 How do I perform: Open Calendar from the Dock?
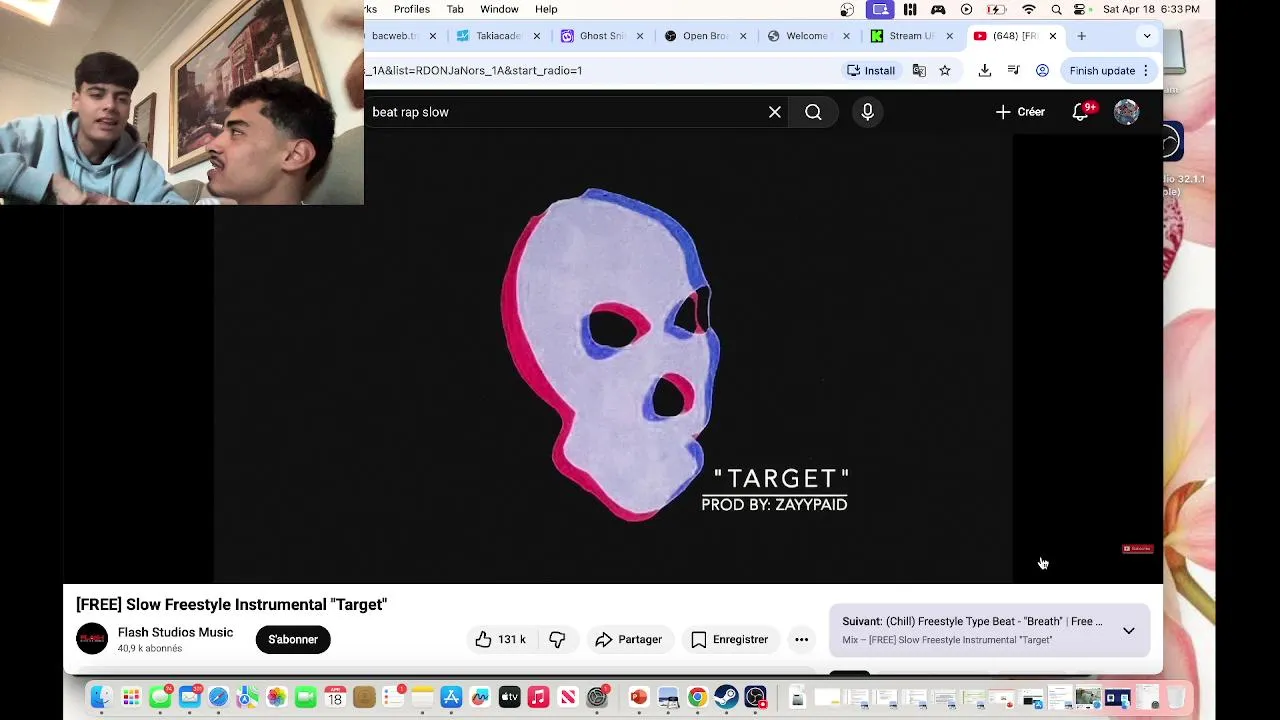tap(335, 697)
